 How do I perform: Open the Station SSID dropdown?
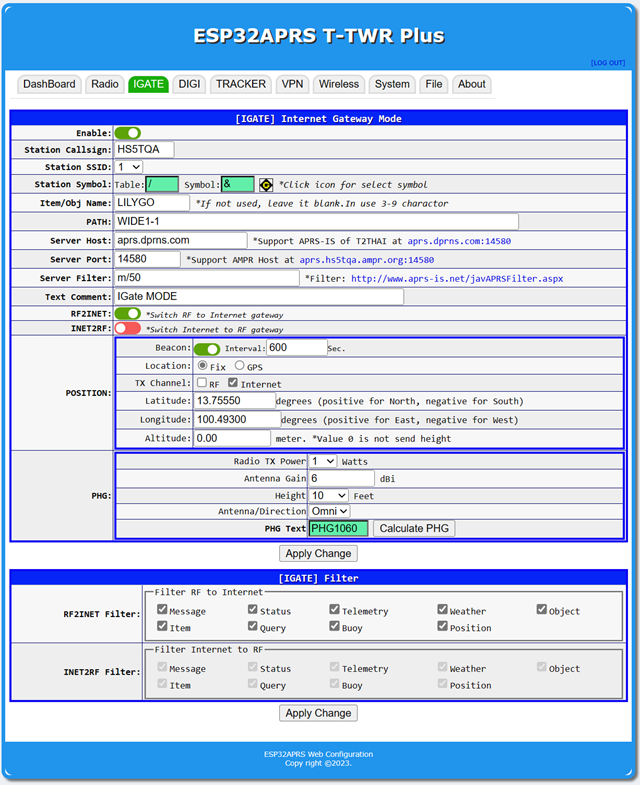[x=129, y=166]
